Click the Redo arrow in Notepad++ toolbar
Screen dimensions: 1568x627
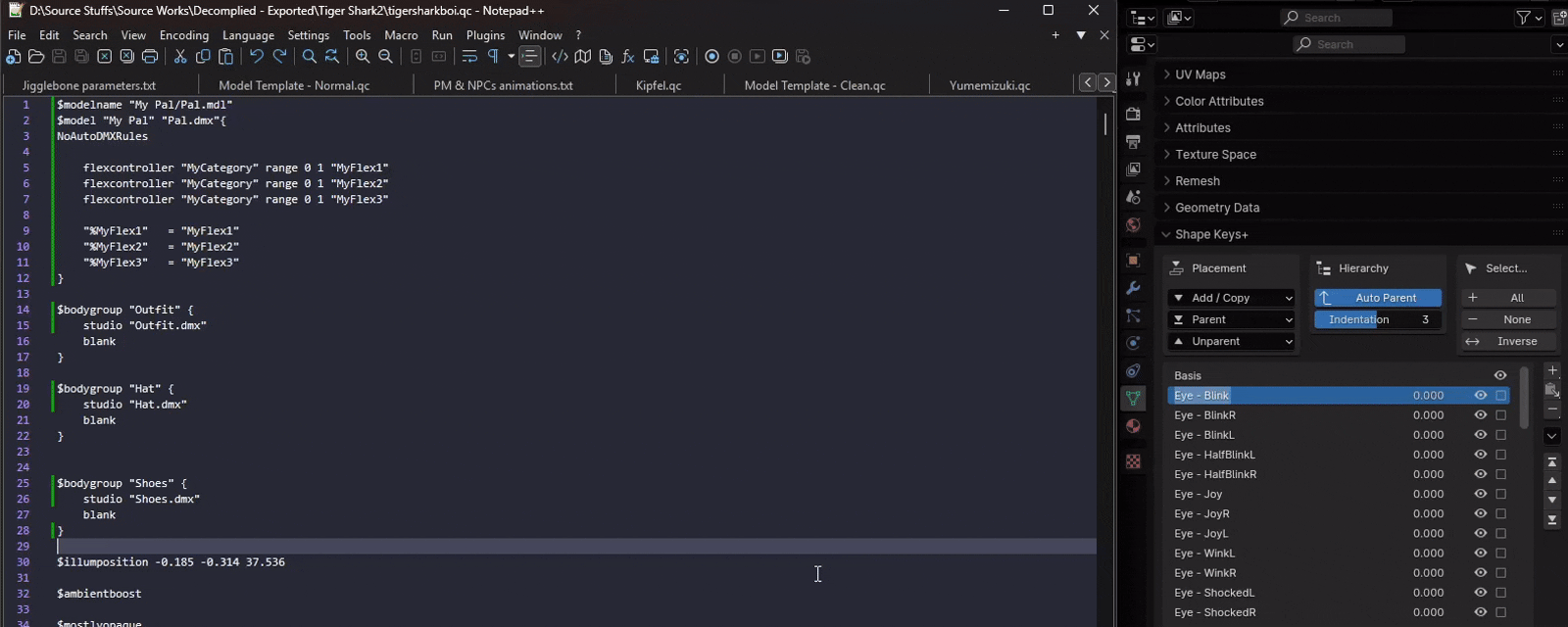tap(279, 57)
